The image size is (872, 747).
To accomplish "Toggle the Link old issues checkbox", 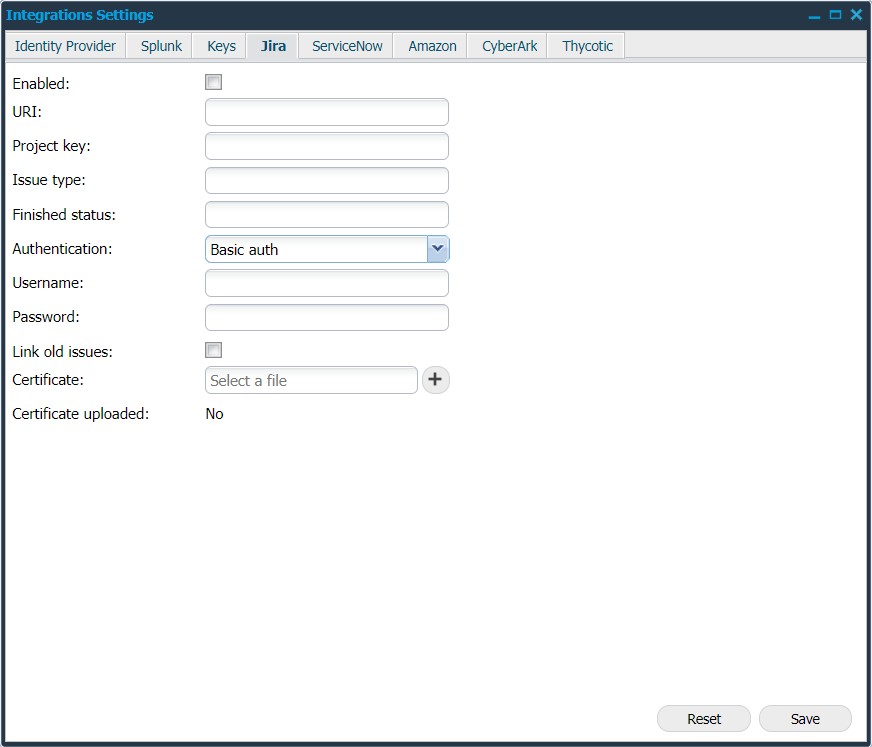I will (213, 350).
